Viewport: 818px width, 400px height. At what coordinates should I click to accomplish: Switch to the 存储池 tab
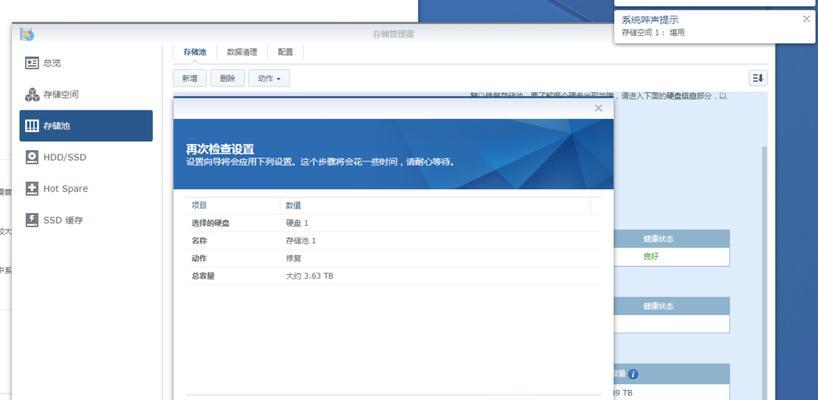pyautogui.click(x=195, y=52)
